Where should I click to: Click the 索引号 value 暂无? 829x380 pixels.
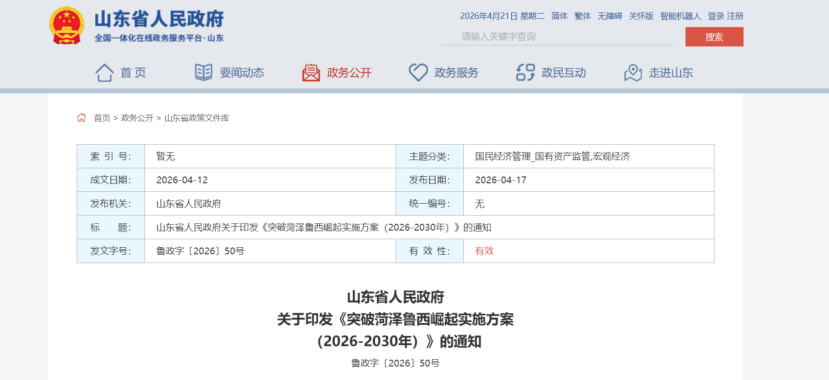(165, 156)
